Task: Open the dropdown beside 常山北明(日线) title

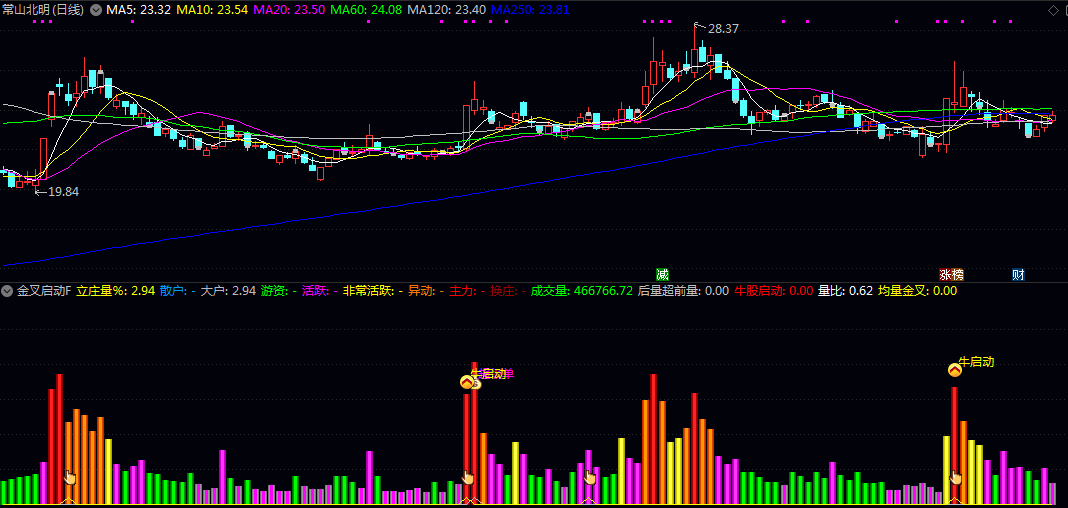Action: pyautogui.click(x=95, y=10)
